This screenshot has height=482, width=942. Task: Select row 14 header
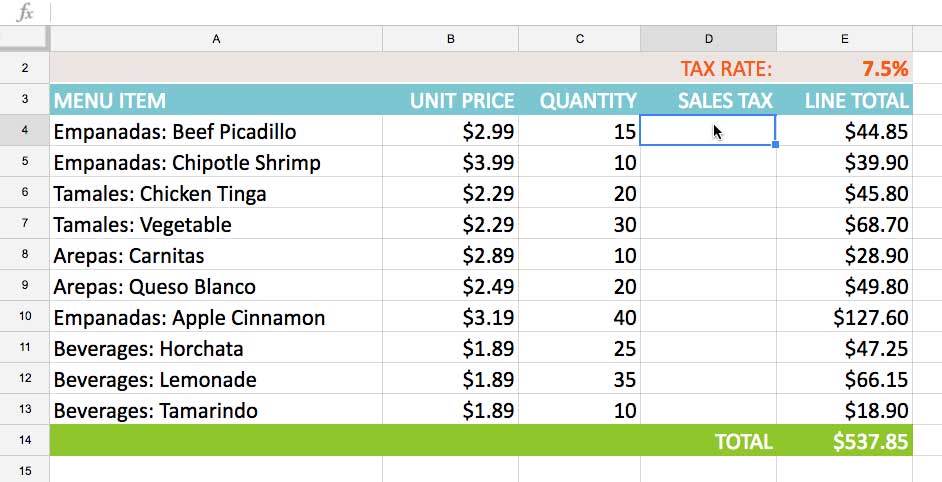pyautogui.click(x=24, y=441)
